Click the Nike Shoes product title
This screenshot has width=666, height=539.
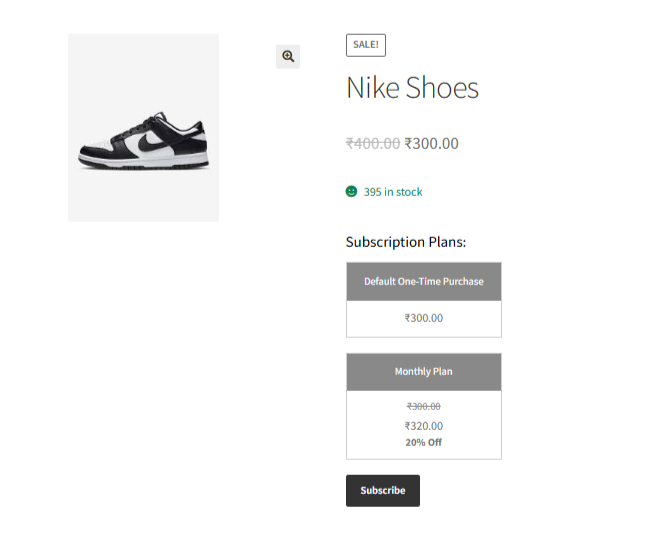tap(412, 88)
